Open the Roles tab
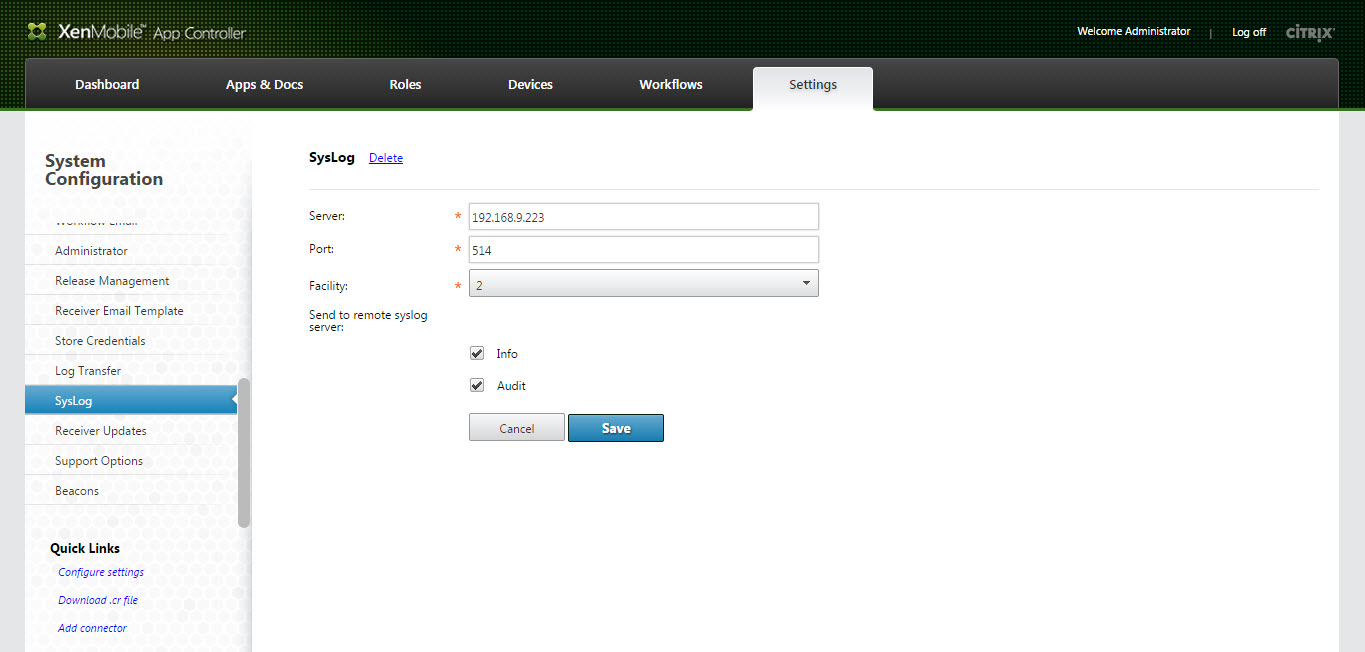The height and width of the screenshot is (652, 1365). coord(405,85)
